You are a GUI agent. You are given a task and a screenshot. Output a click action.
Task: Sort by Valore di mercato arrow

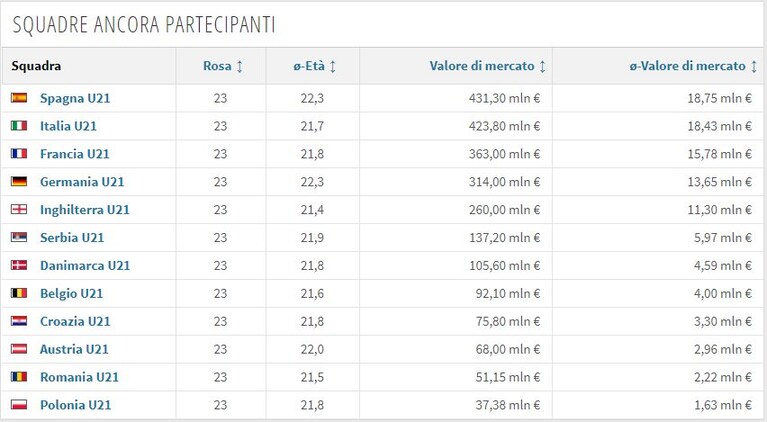[x=542, y=66]
